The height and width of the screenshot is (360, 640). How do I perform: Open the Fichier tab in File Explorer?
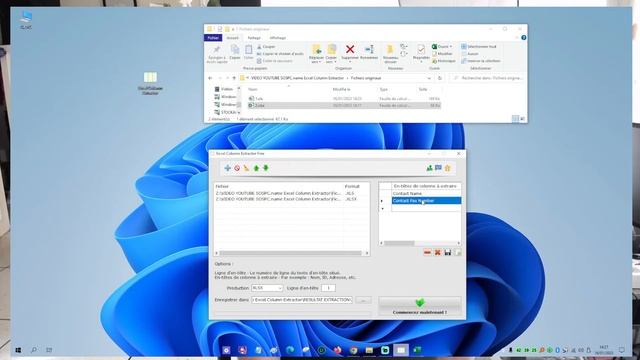tap(213, 38)
